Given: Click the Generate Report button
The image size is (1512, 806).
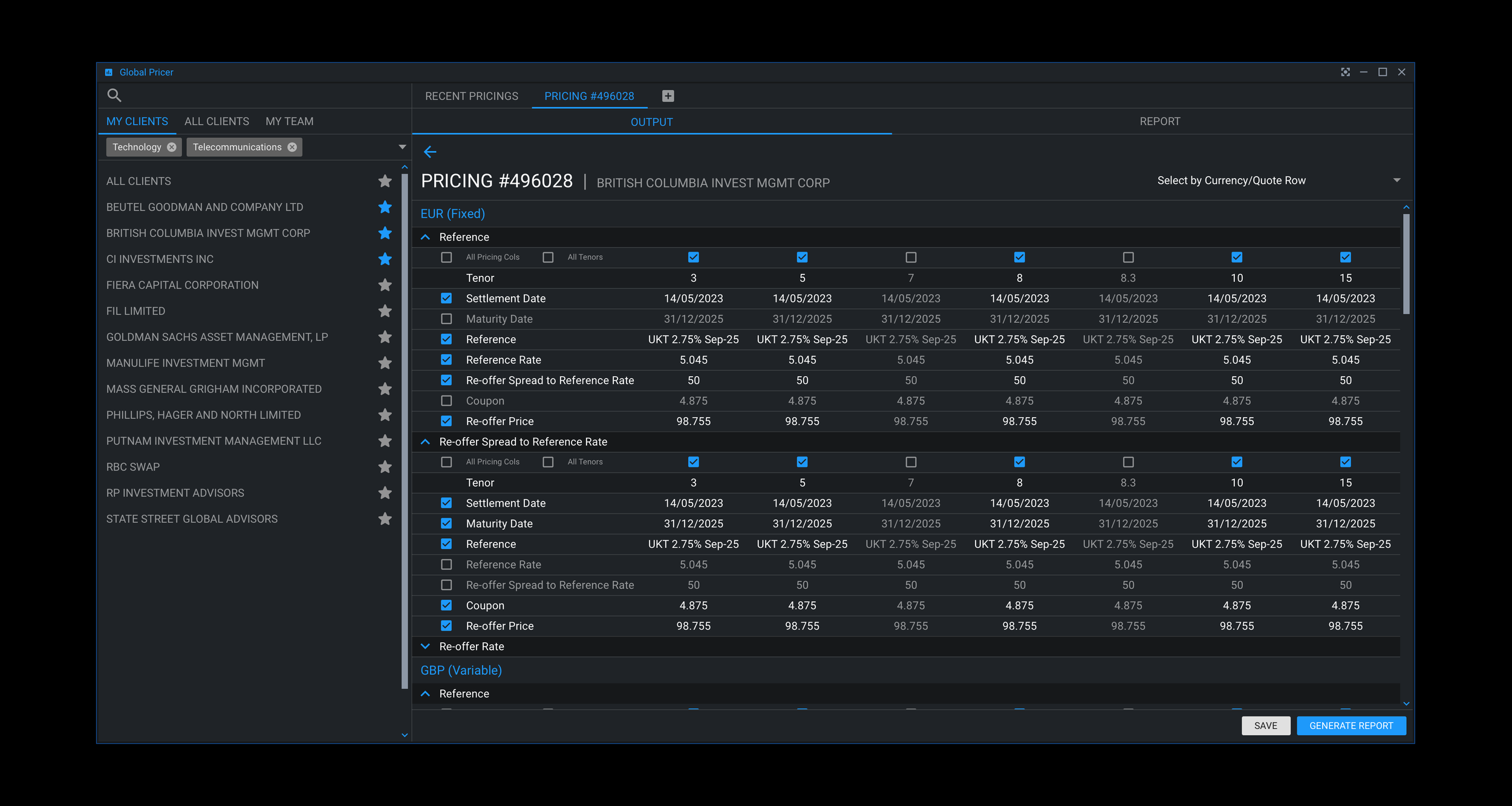Looking at the screenshot, I should point(1351,726).
